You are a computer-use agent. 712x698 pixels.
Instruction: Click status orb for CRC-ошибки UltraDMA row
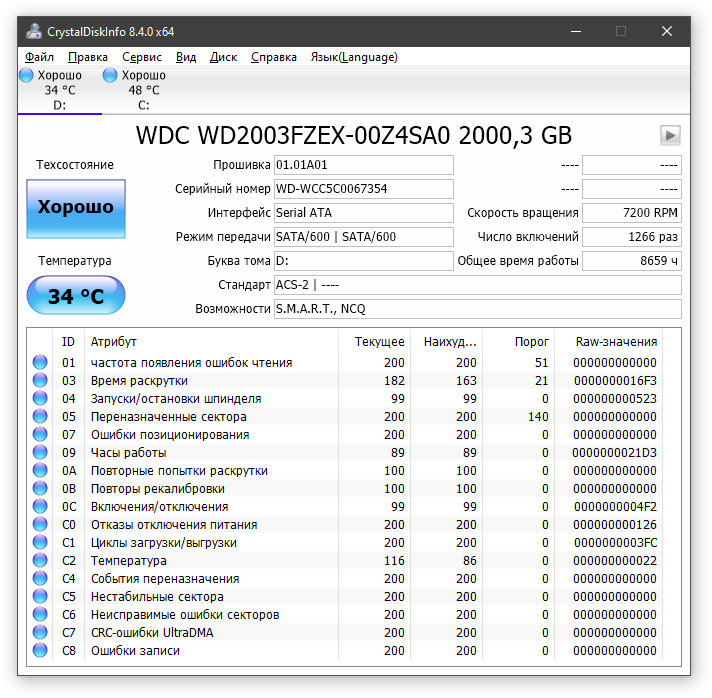pos(40,633)
